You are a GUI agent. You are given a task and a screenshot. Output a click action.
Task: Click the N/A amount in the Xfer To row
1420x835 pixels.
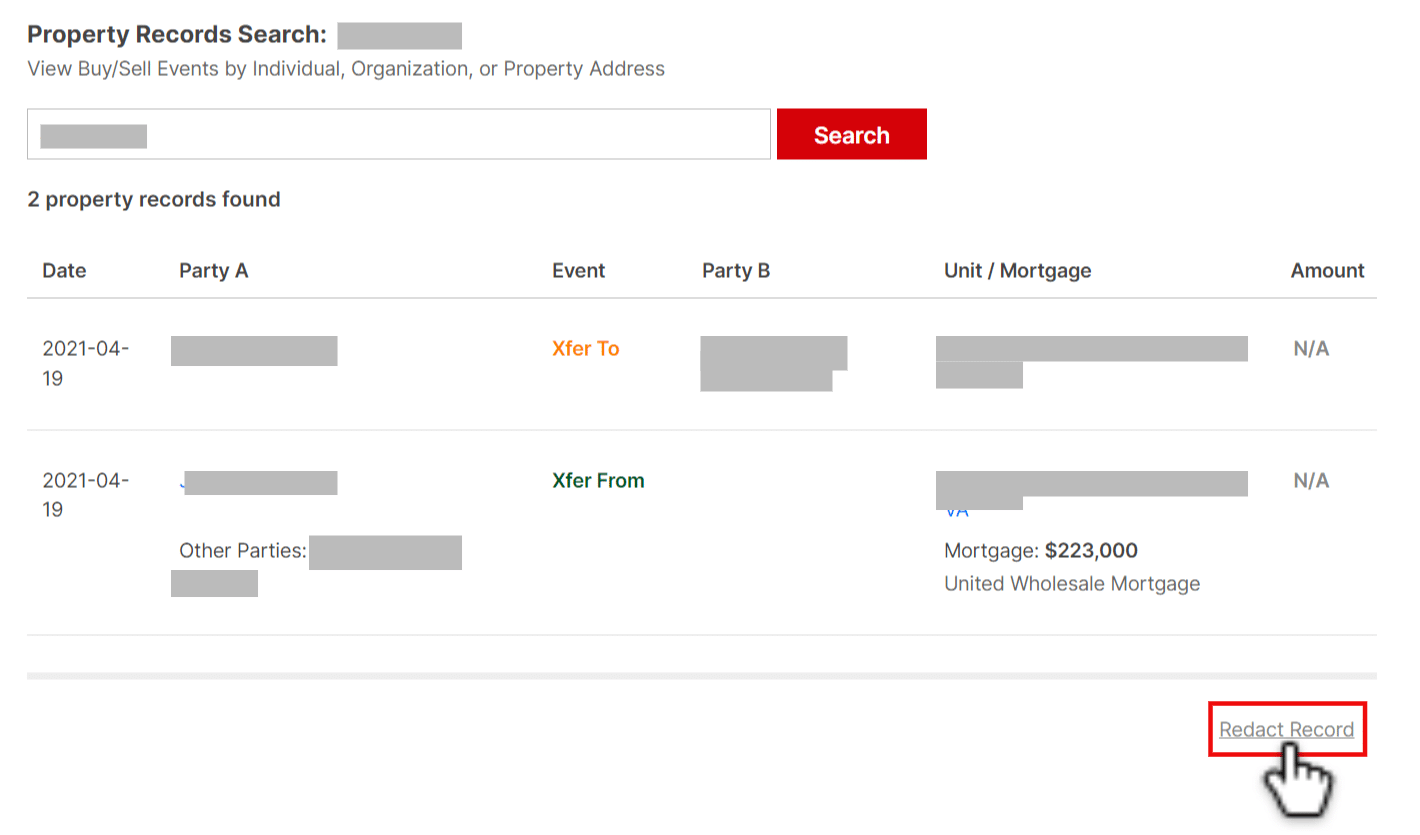pos(1311,348)
